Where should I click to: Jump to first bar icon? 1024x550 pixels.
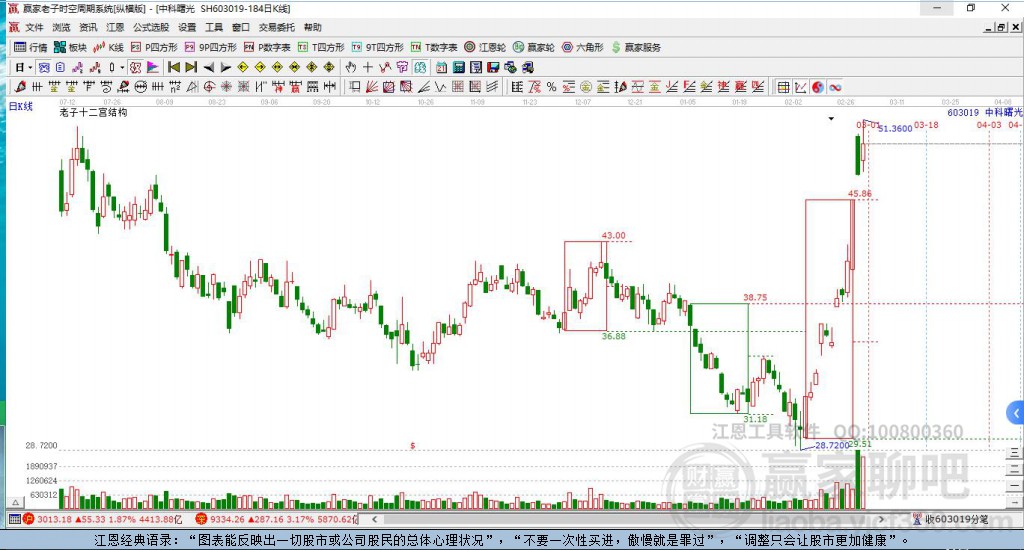coord(174,67)
